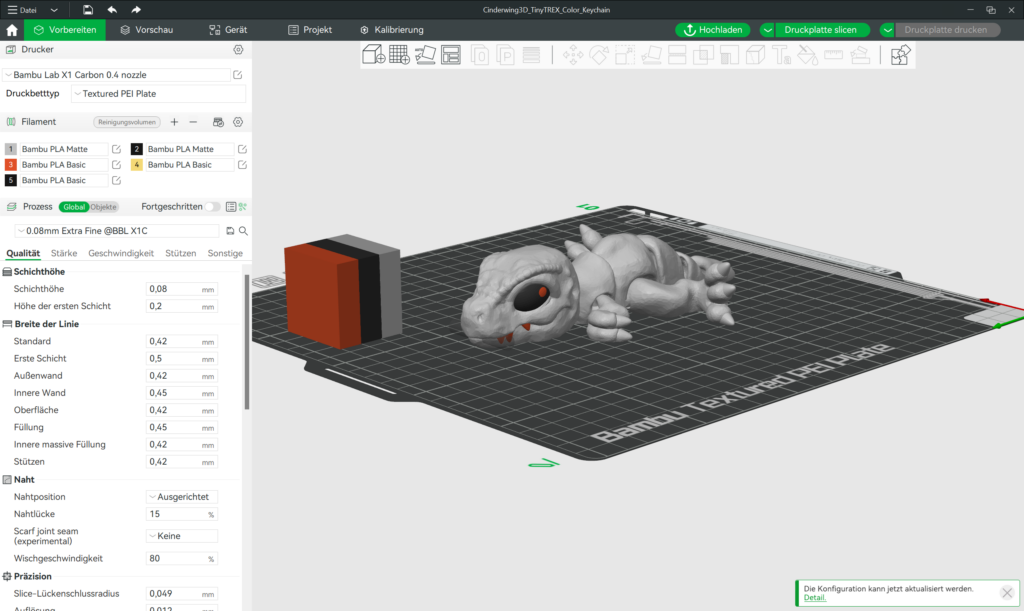Open the Druckplatte slicen dropdown arrow
The width and height of the screenshot is (1024, 611).
[768, 30]
